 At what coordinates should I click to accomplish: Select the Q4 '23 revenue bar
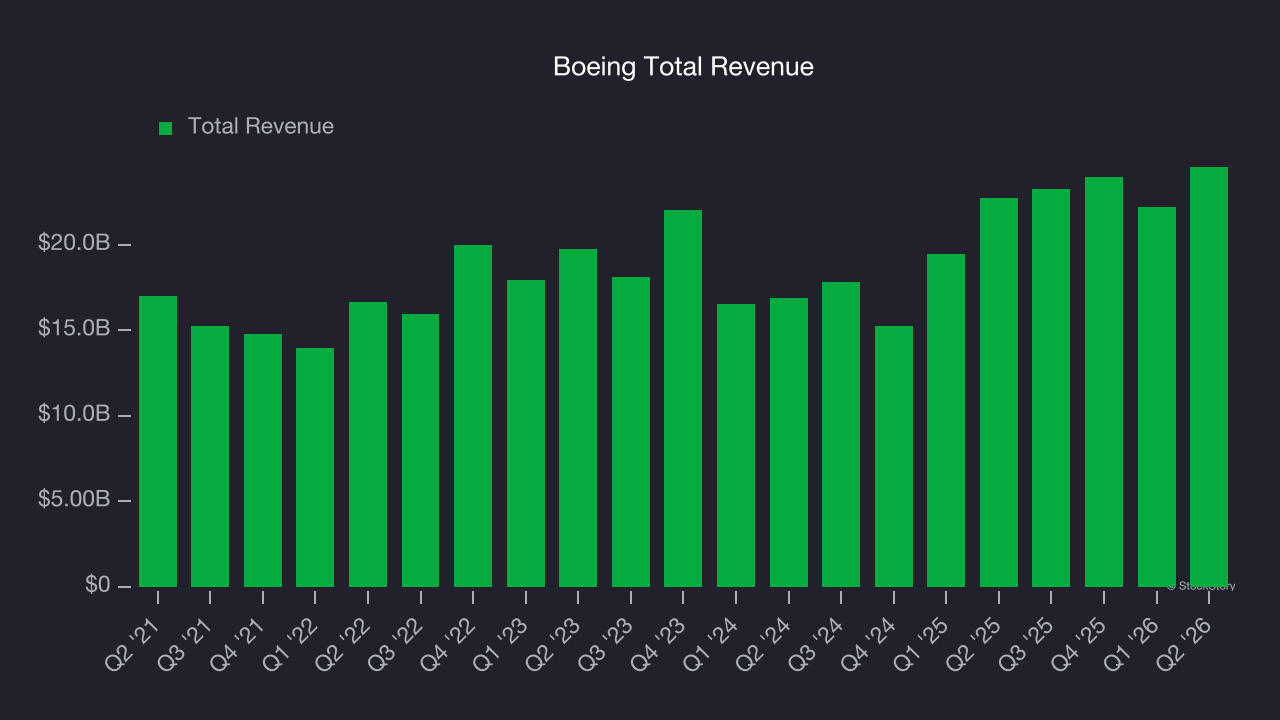point(683,398)
